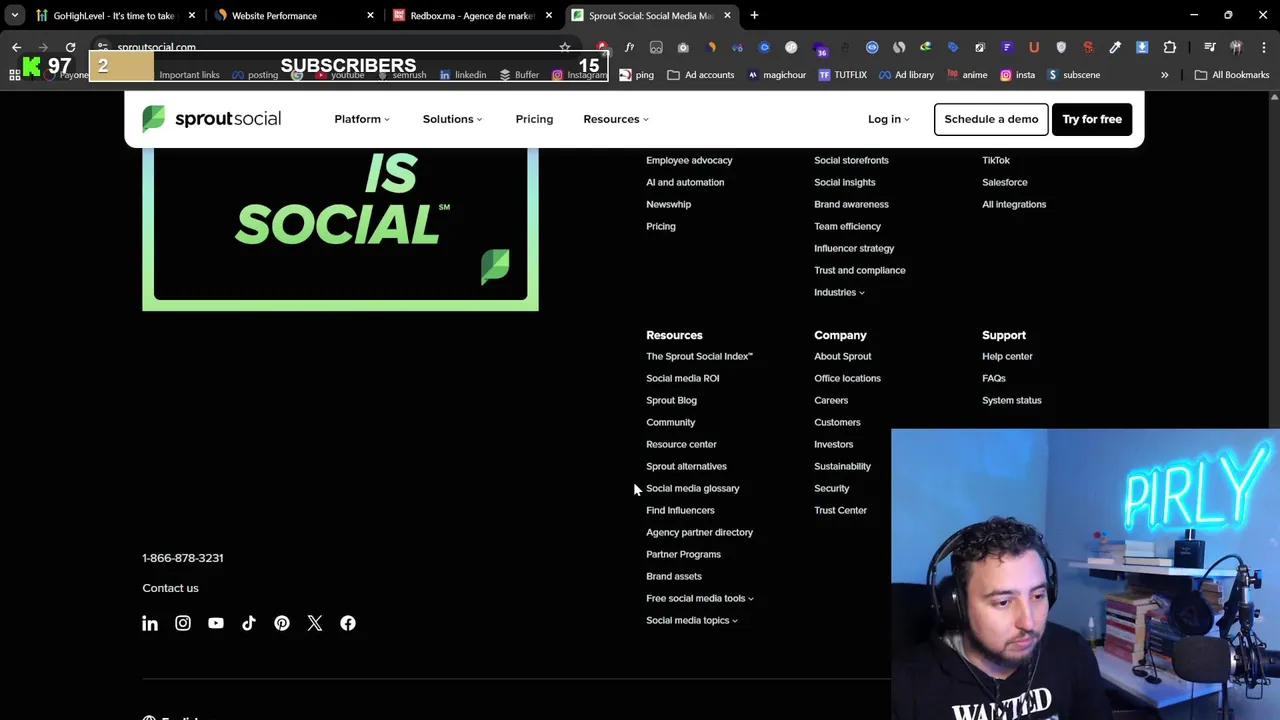Screen dimensions: 1280x720
Task: Open Pricing in the header navigation
Action: point(534,119)
